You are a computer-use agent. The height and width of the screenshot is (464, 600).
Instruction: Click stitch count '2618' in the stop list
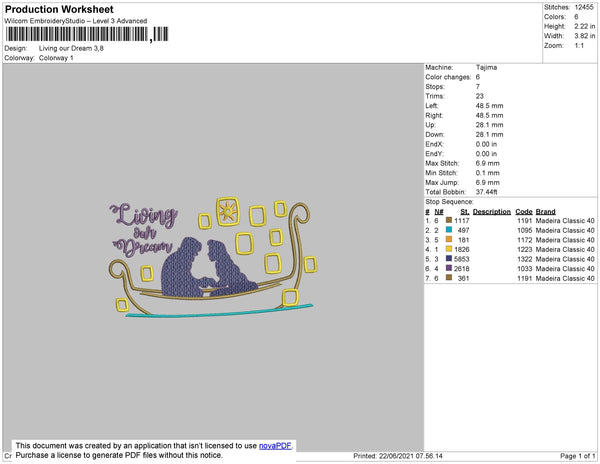coord(461,269)
